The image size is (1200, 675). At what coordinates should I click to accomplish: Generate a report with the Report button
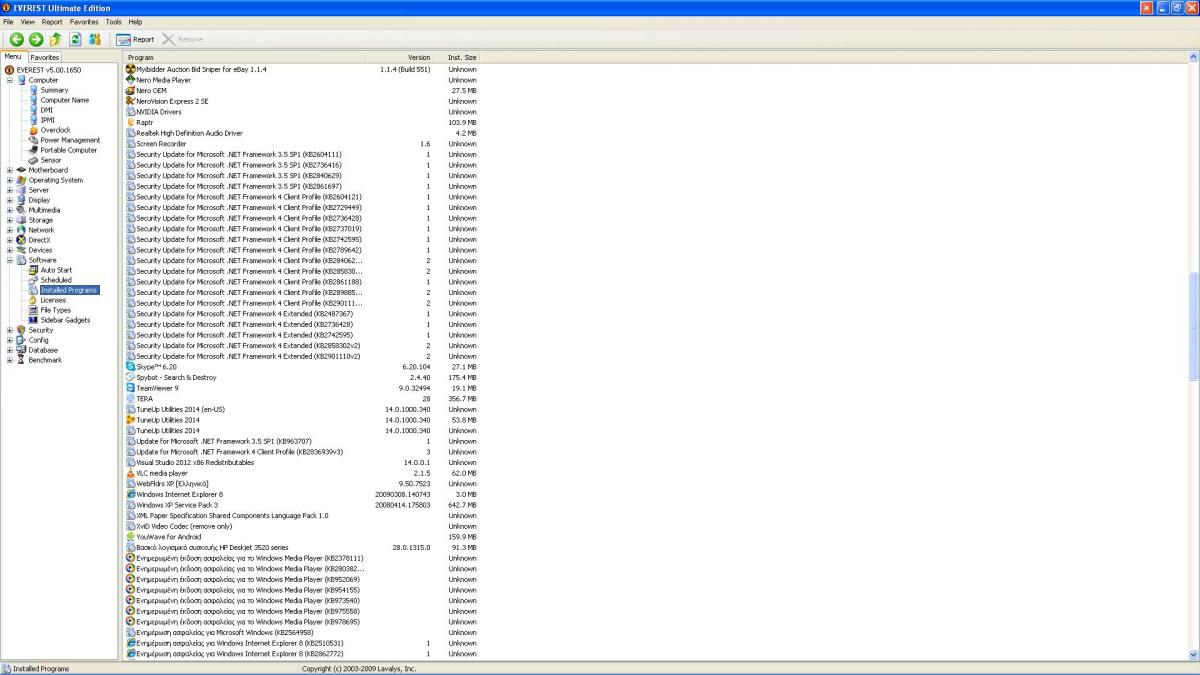[x=135, y=39]
